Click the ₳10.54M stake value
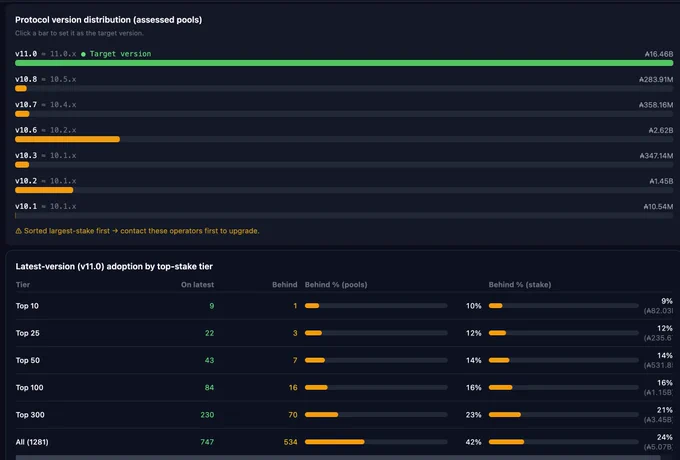680x460 pixels. [658, 207]
